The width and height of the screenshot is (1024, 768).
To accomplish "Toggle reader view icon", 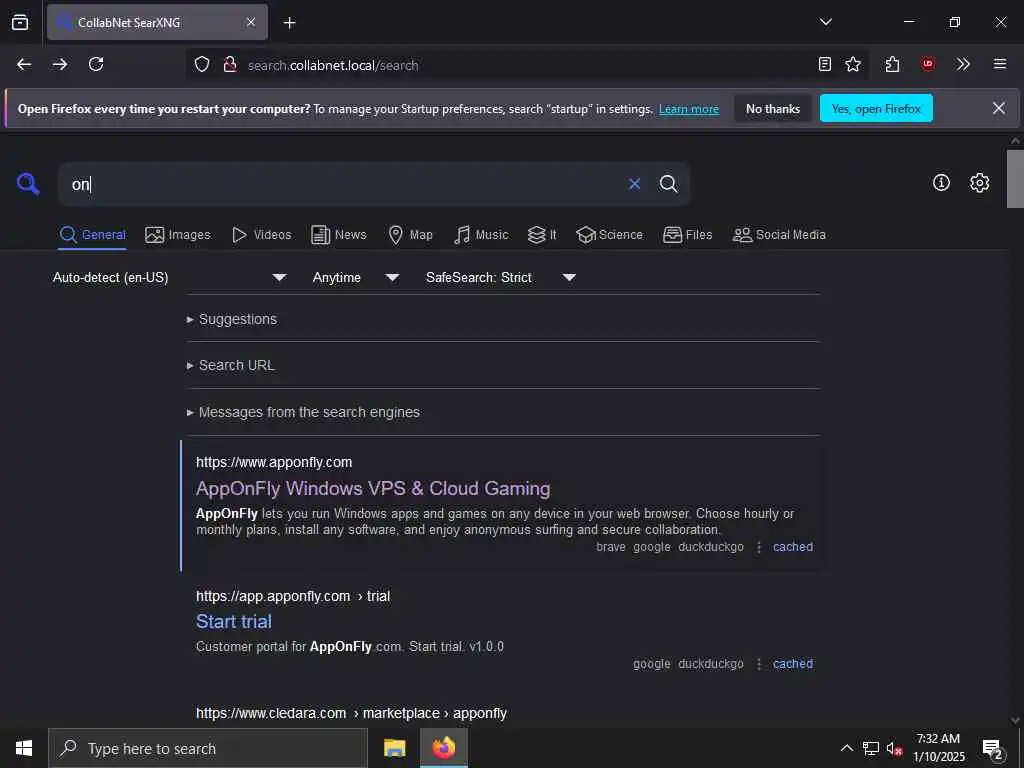I will [825, 64].
